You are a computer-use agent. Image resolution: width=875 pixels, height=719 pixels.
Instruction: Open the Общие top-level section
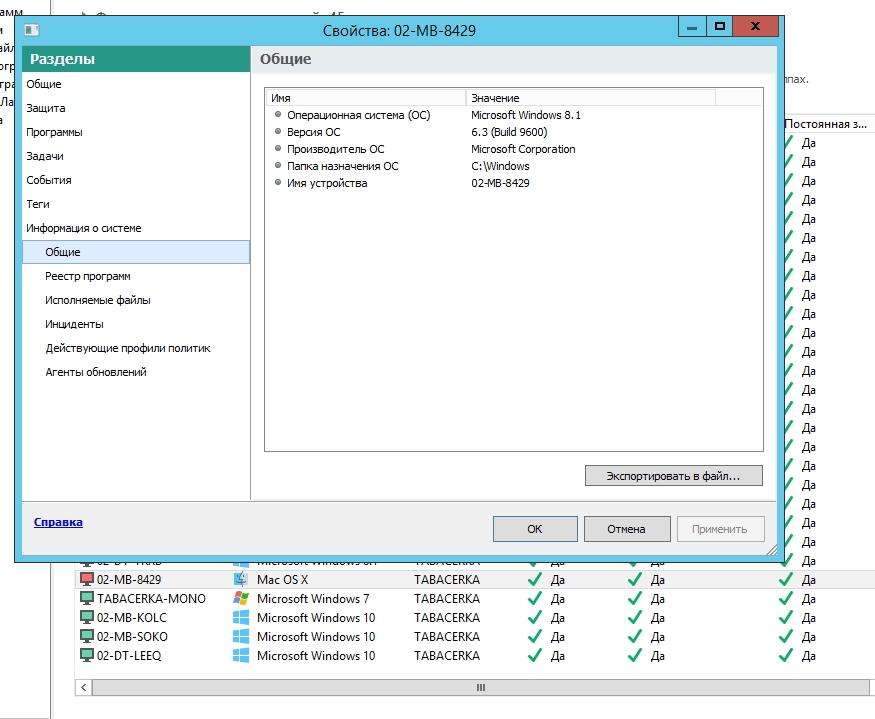tap(136, 84)
